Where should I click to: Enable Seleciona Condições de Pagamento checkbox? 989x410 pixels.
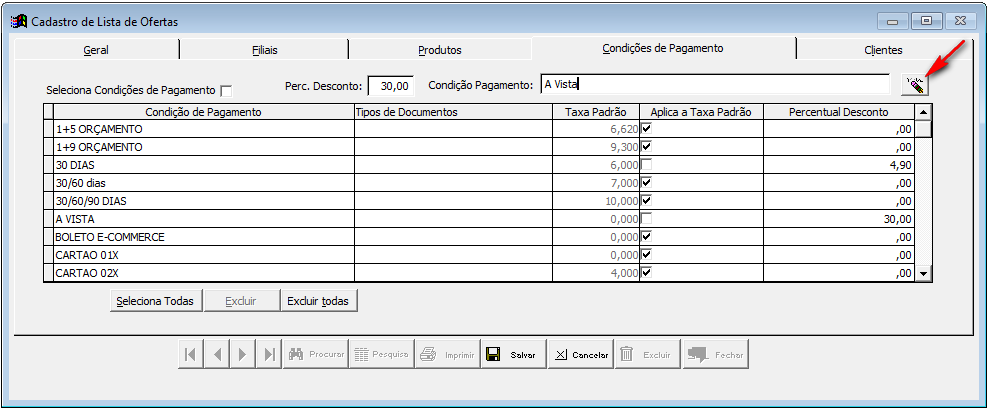[x=226, y=90]
